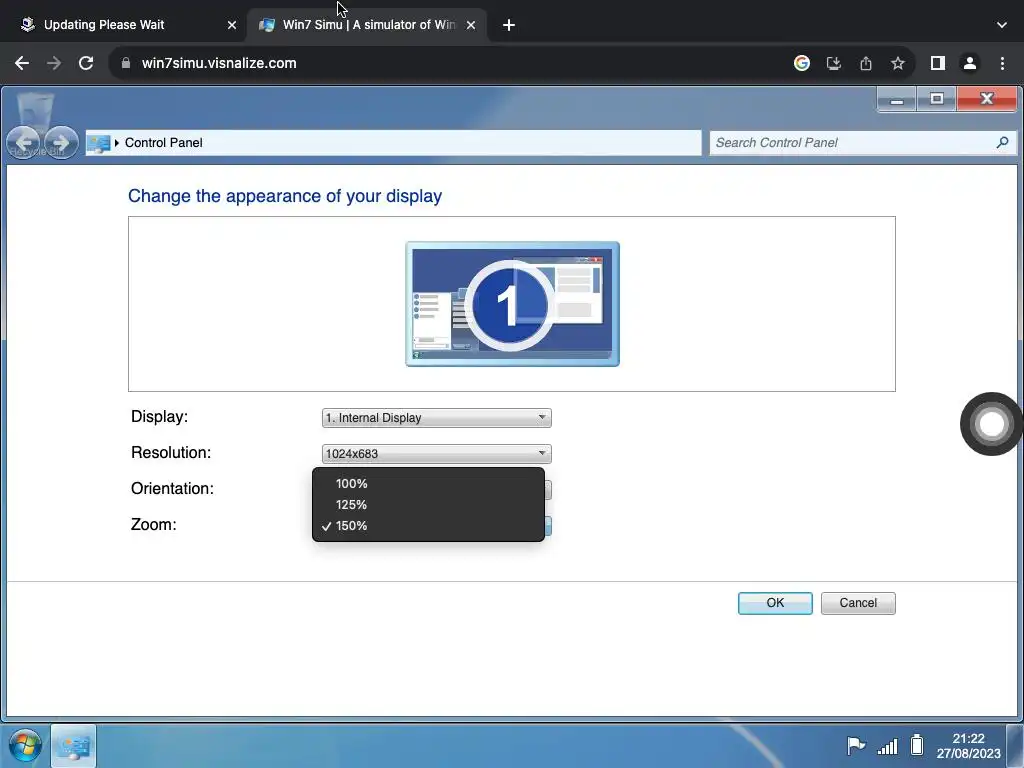Open the Google icon in the browser toolbar
1024x768 pixels.
tap(802, 63)
